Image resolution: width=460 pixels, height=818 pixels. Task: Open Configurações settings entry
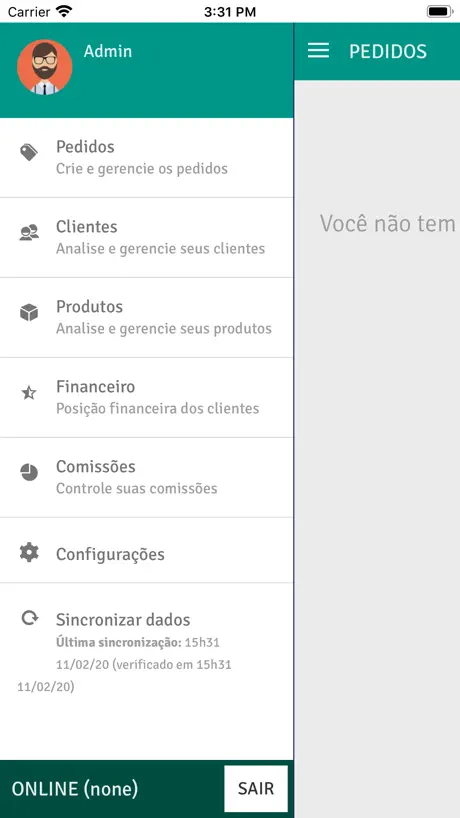[x=147, y=550]
